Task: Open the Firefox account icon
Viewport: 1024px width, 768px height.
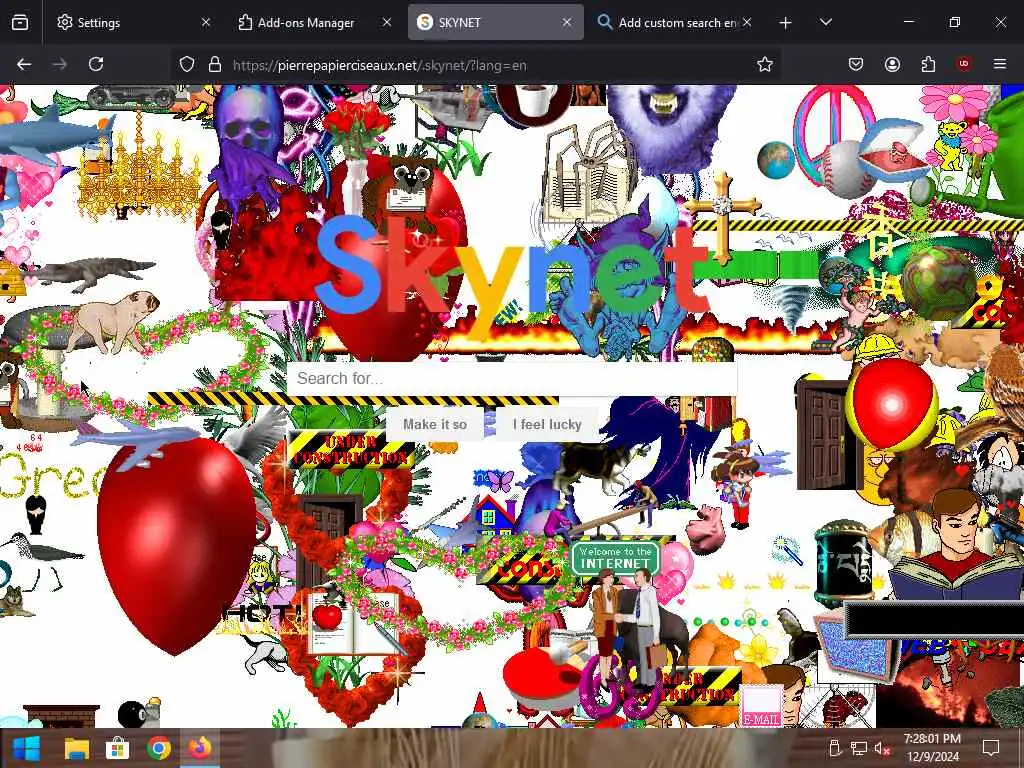Action: point(892,64)
